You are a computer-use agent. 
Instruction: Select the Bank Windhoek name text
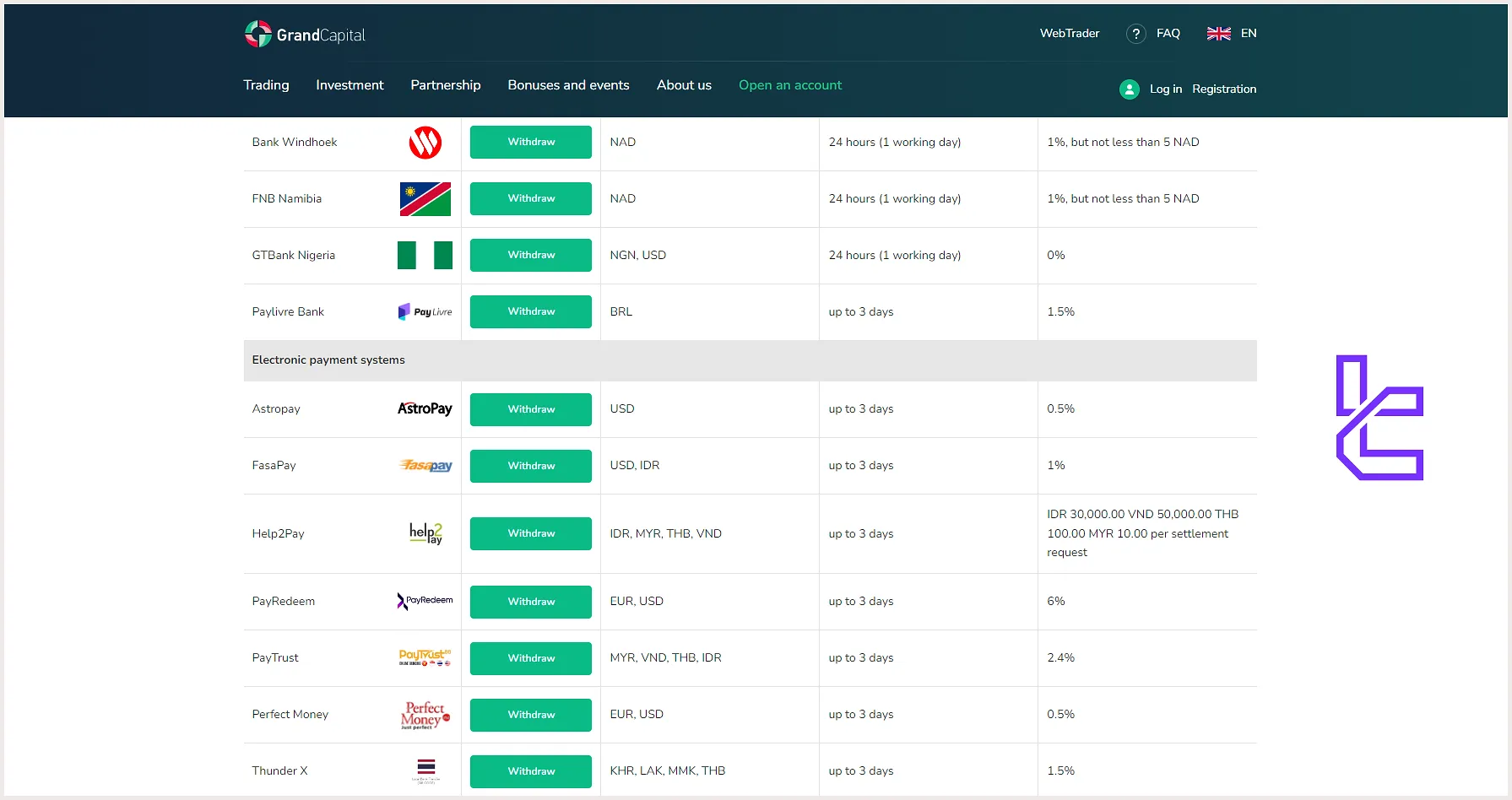(x=294, y=143)
